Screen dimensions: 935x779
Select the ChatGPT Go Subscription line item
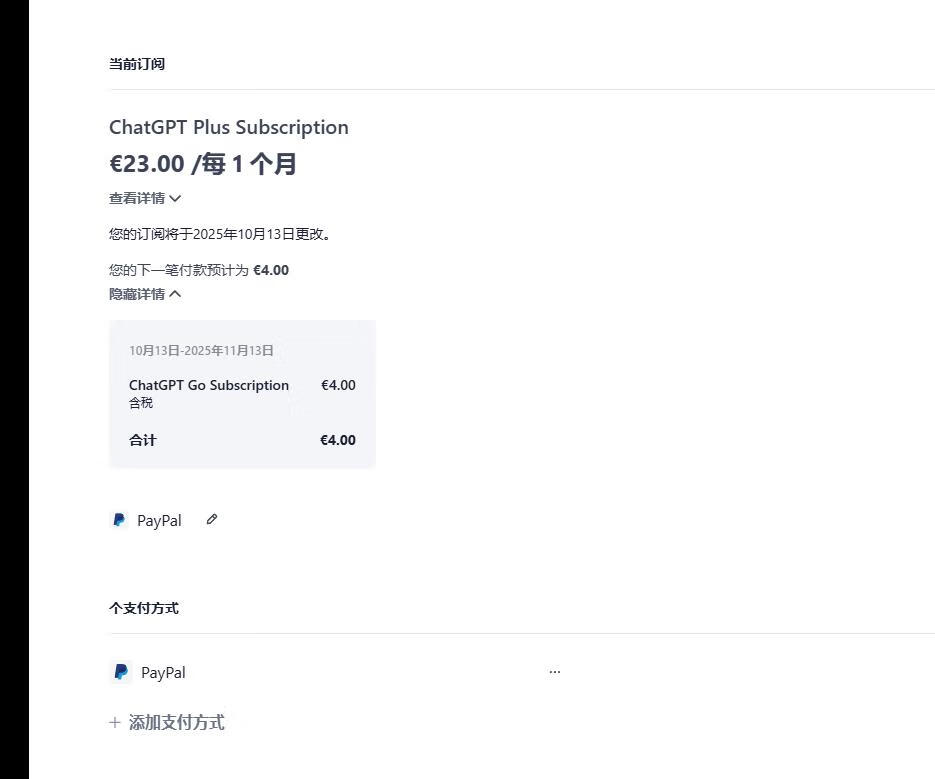(x=209, y=385)
